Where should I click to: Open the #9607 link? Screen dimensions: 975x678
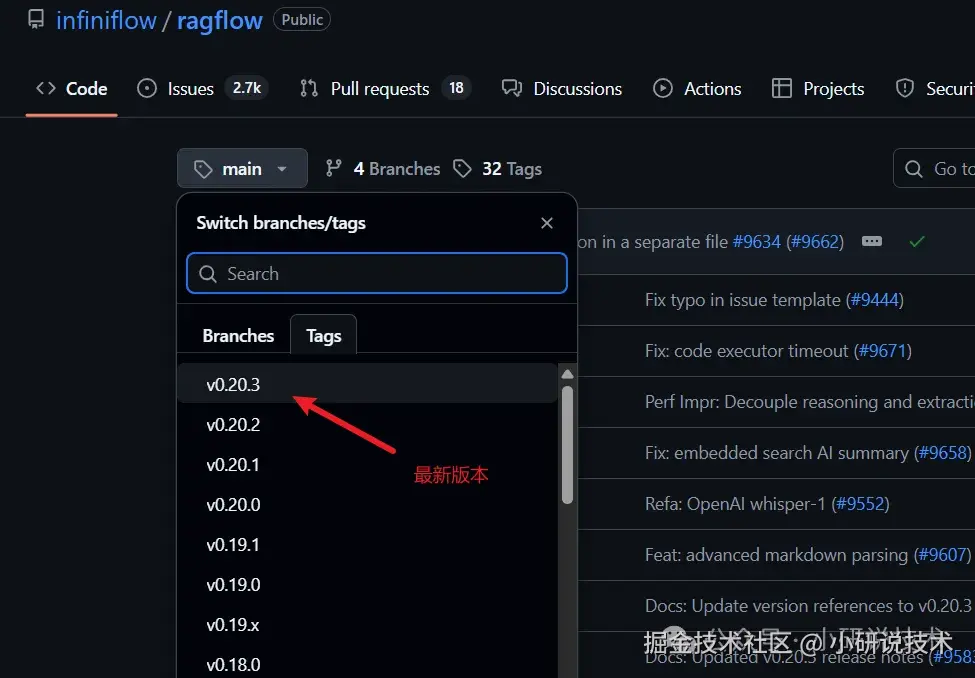point(942,555)
